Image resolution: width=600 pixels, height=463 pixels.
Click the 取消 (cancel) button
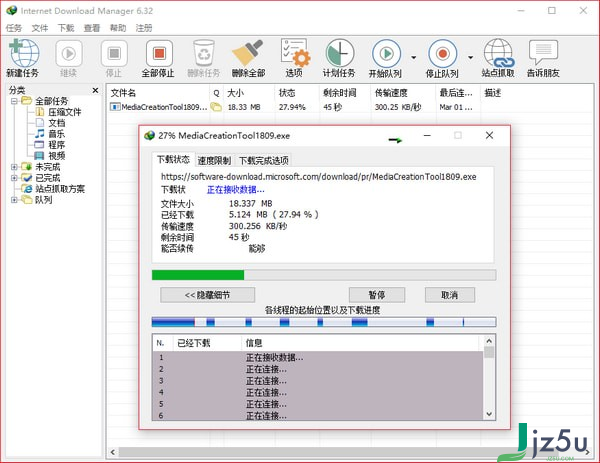click(x=450, y=295)
